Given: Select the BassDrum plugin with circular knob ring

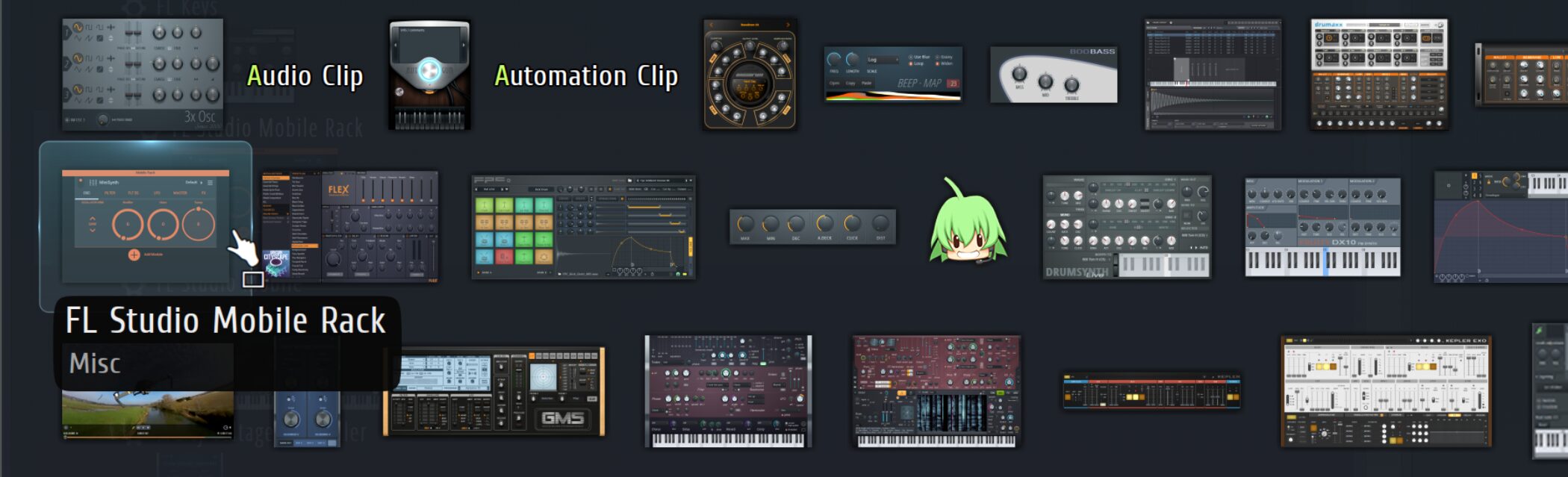Looking at the screenshot, I should click(750, 74).
